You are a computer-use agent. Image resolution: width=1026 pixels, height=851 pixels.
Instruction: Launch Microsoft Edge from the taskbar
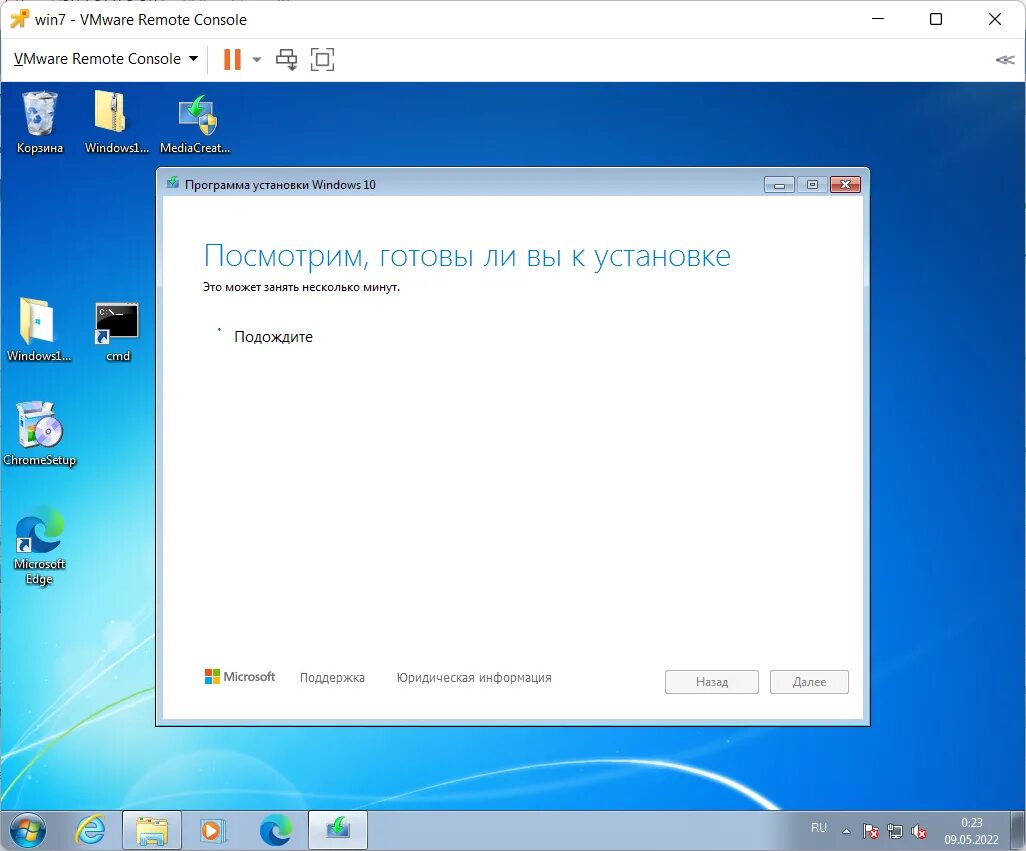point(275,831)
